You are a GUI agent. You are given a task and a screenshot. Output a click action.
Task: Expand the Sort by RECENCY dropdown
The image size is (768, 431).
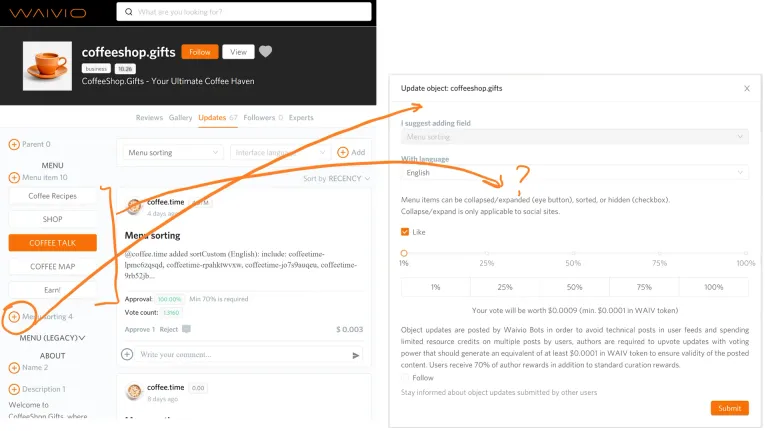click(336, 179)
